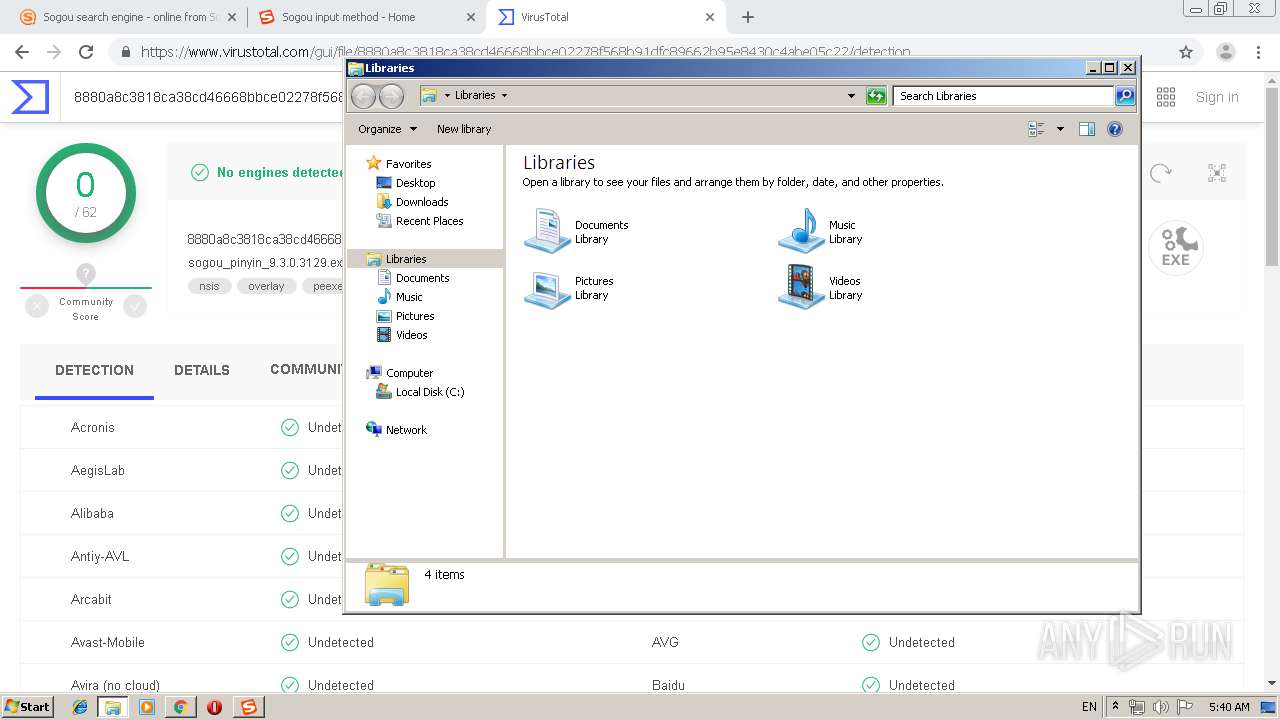This screenshot has height=720, width=1280.
Task: Select Pictures under Libraries tree
Action: tap(415, 316)
